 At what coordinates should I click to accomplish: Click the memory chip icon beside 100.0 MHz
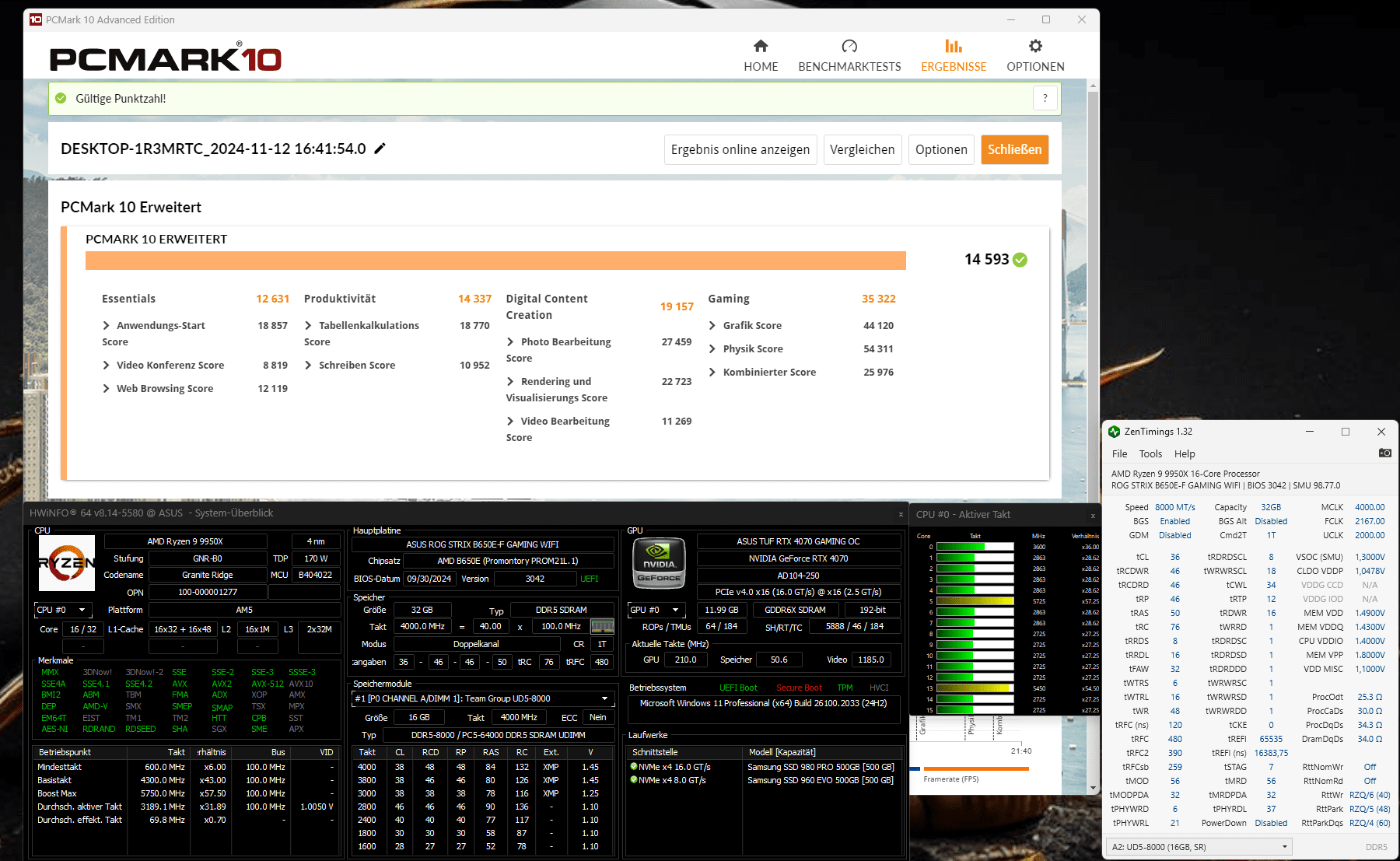[602, 626]
